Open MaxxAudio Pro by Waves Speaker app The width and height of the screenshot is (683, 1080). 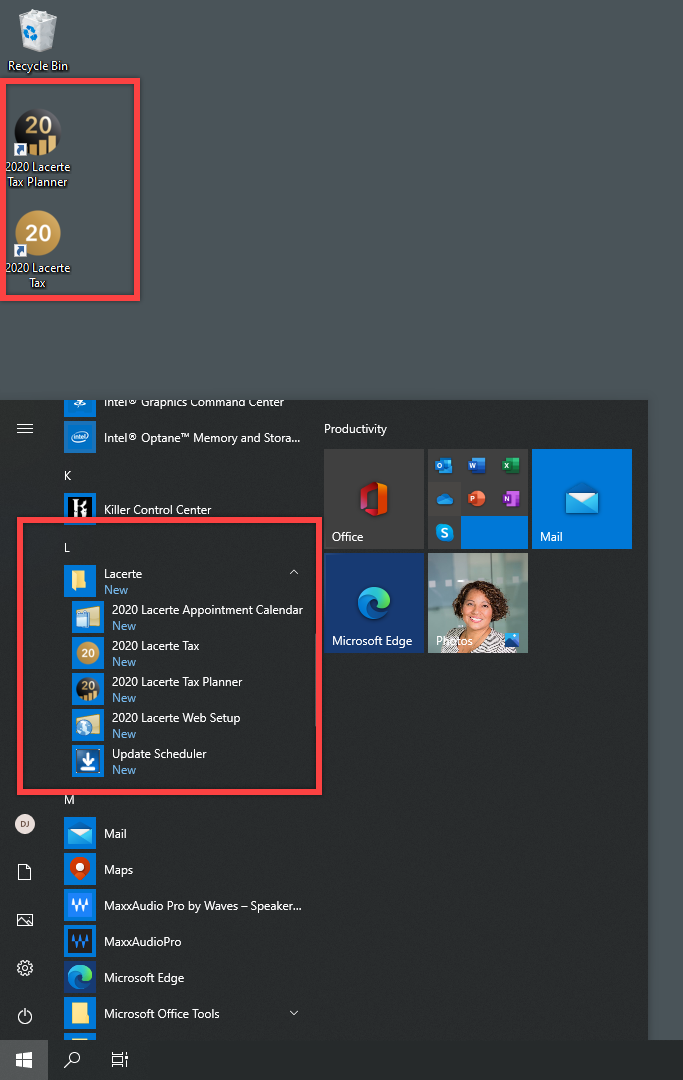tap(184, 906)
